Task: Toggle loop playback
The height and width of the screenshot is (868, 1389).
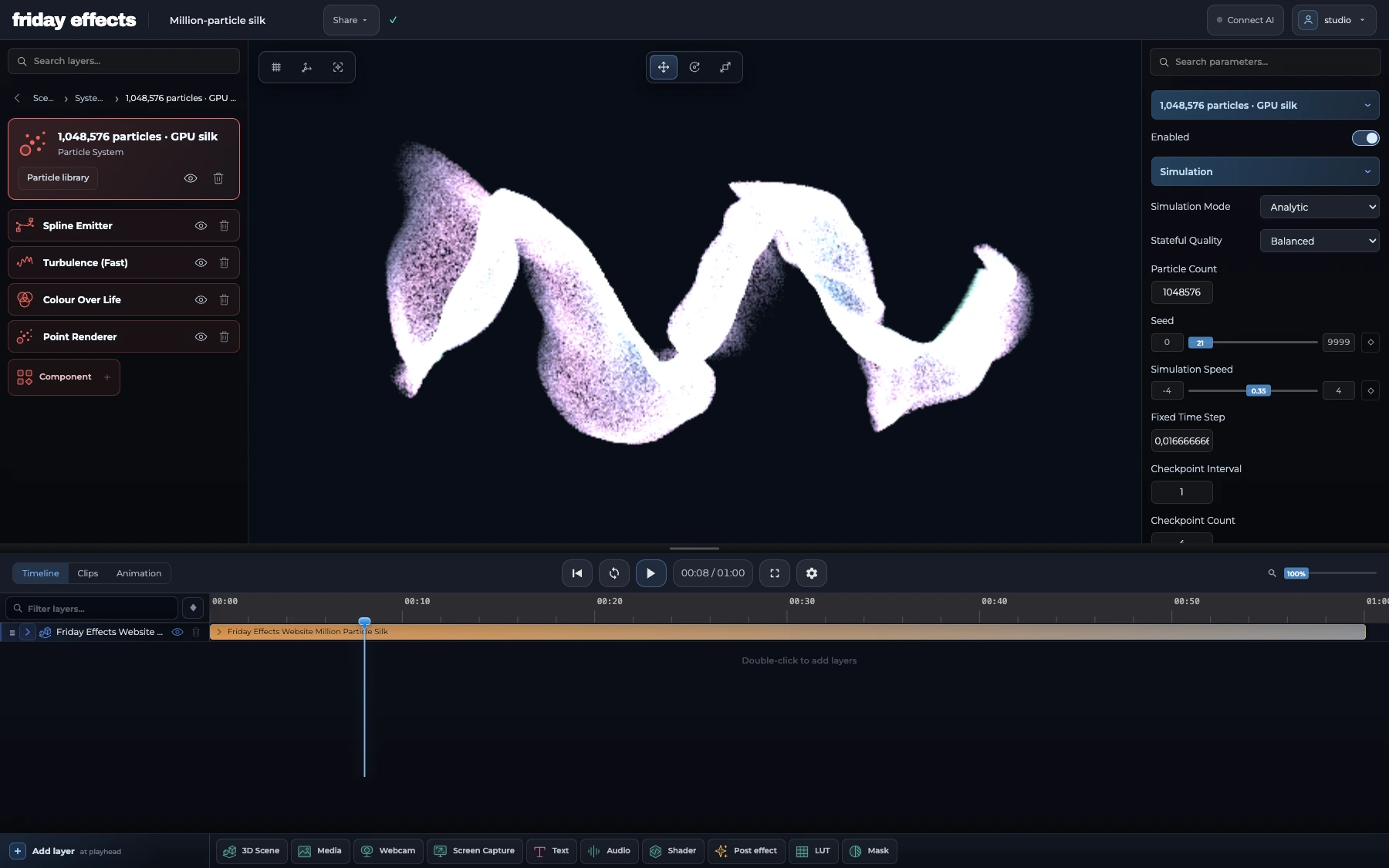Action: (x=614, y=573)
